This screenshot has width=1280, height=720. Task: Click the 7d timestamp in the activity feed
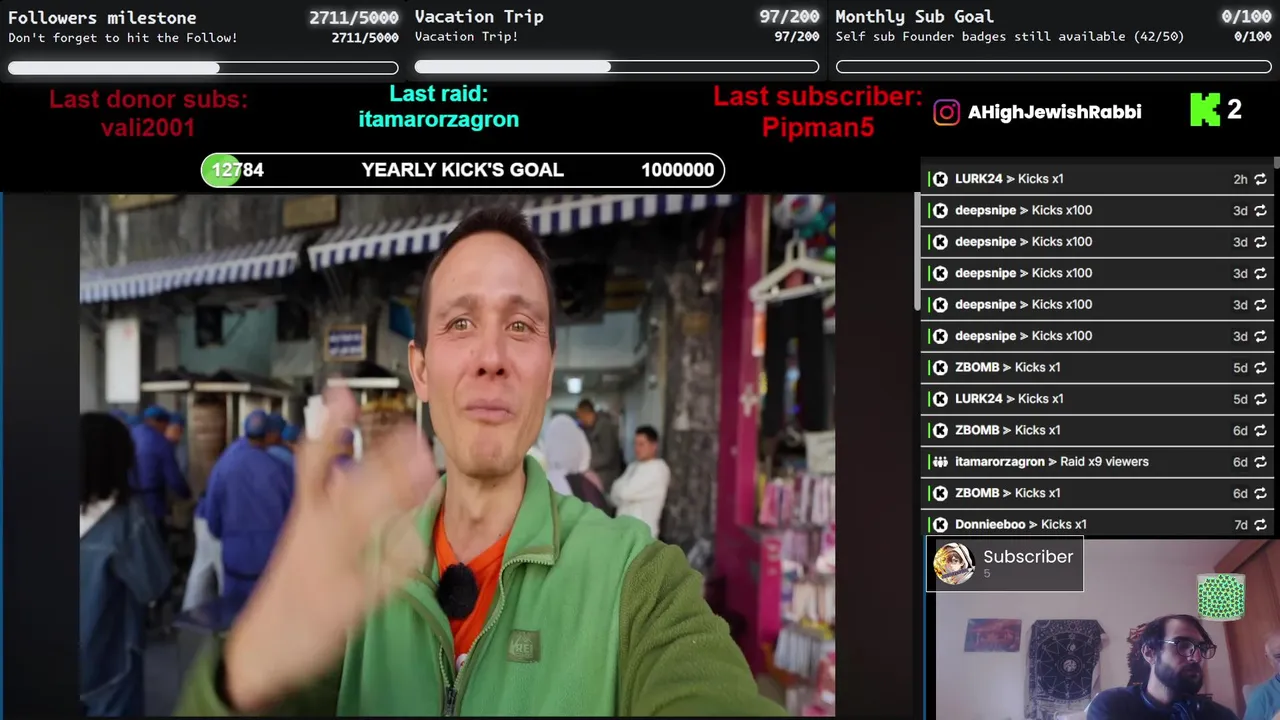pos(1240,525)
